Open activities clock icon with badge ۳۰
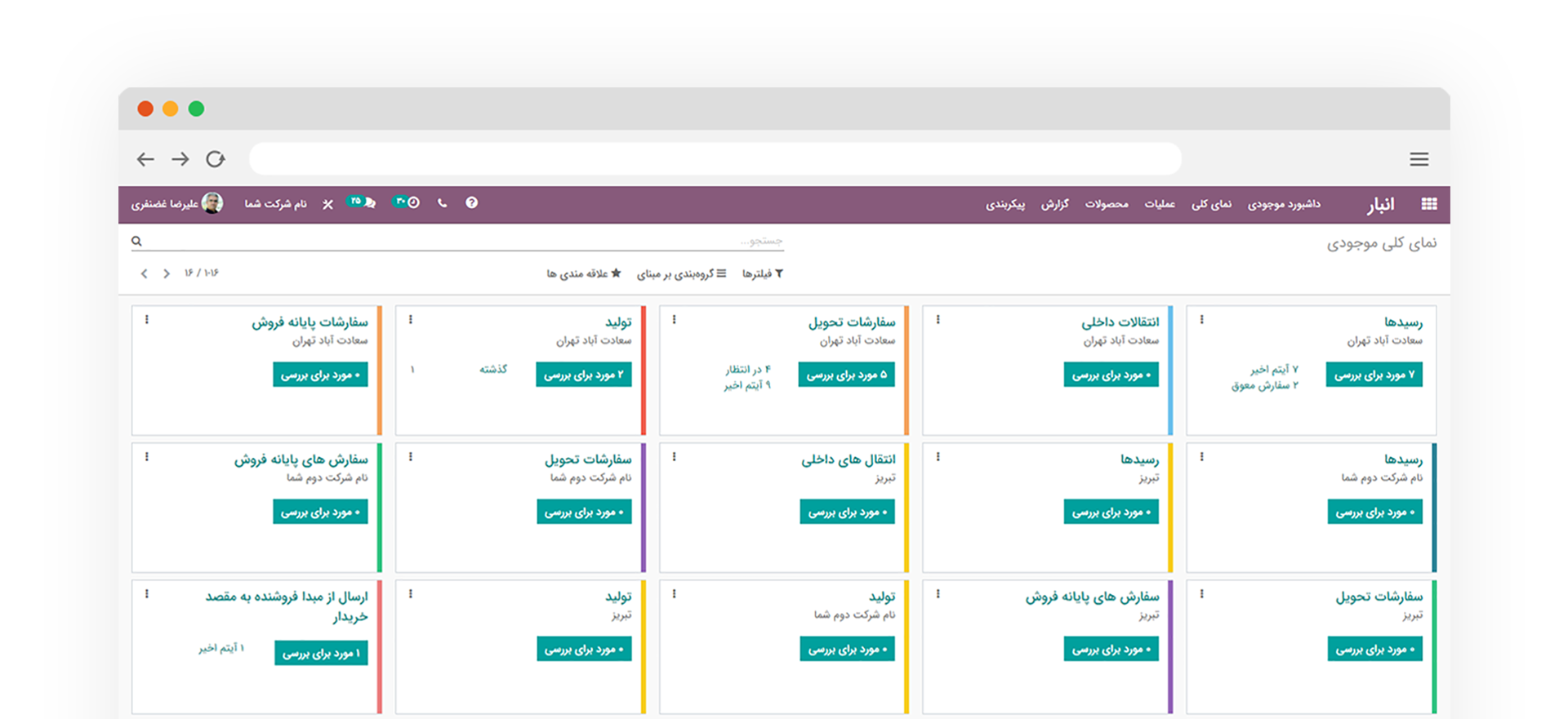 (407, 202)
